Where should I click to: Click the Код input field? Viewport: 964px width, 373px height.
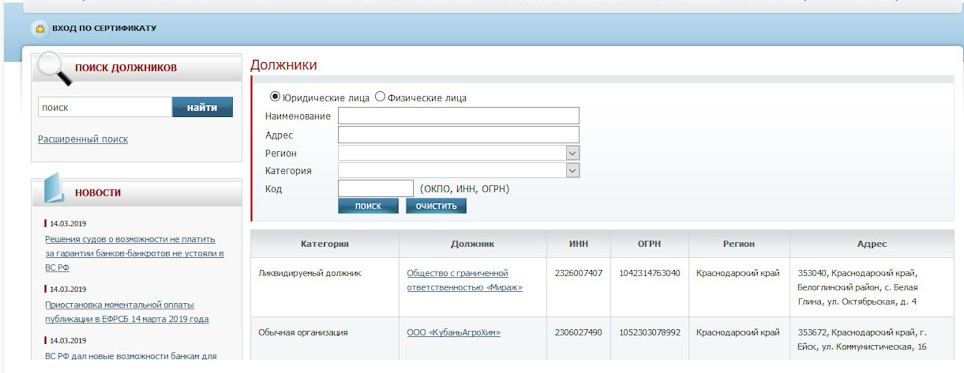(376, 189)
